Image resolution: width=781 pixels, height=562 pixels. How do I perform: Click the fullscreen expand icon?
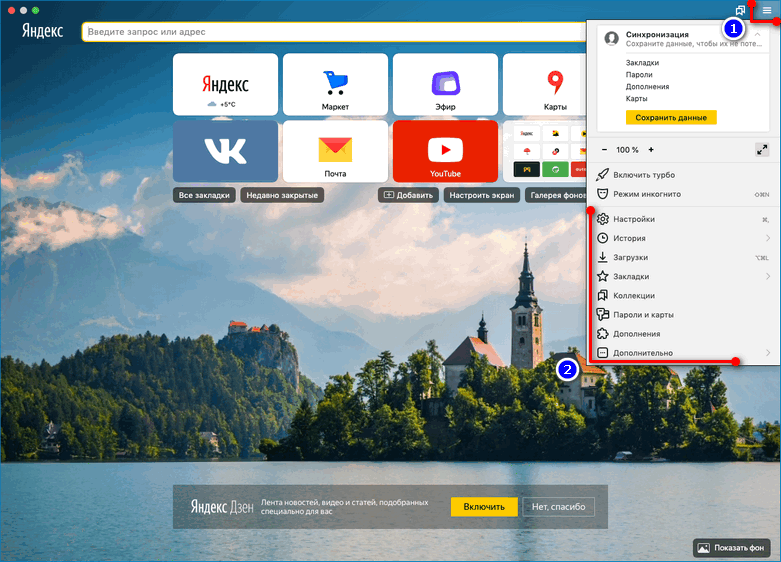click(x=762, y=149)
